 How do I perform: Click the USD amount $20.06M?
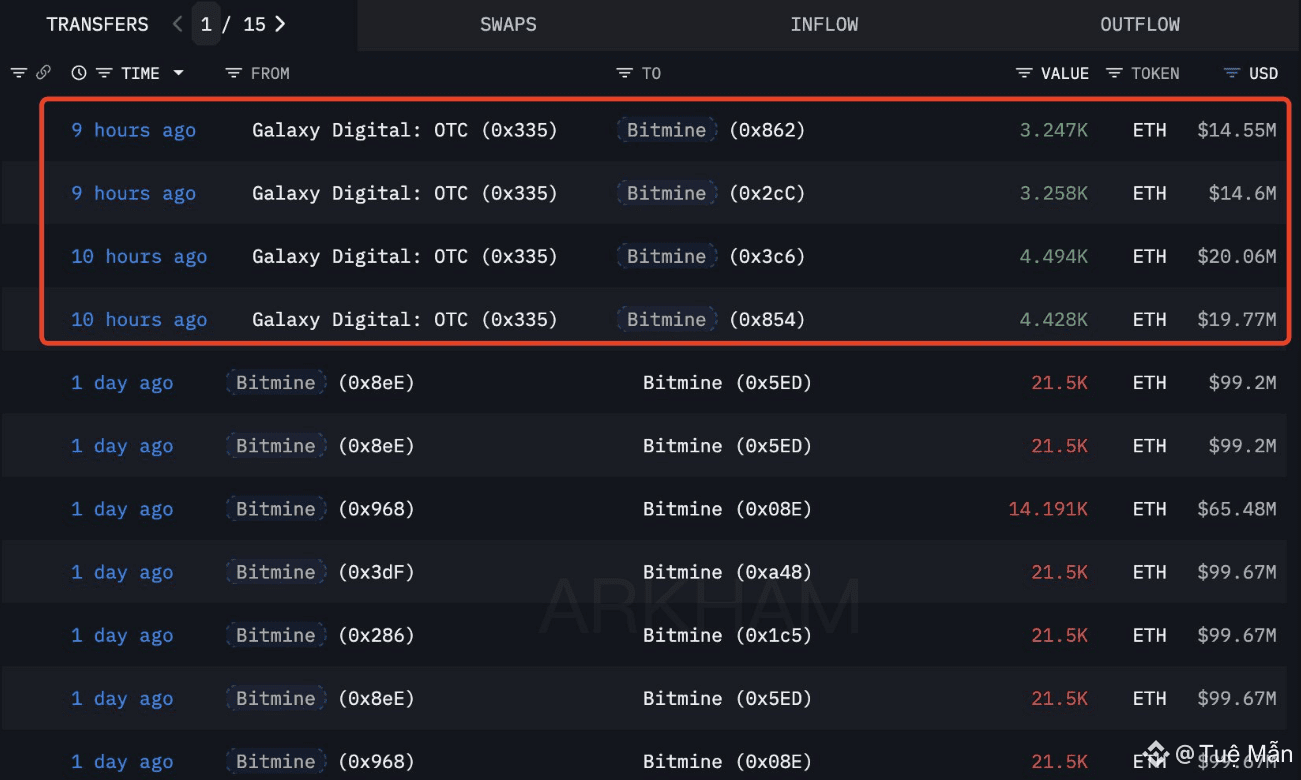tap(1236, 256)
